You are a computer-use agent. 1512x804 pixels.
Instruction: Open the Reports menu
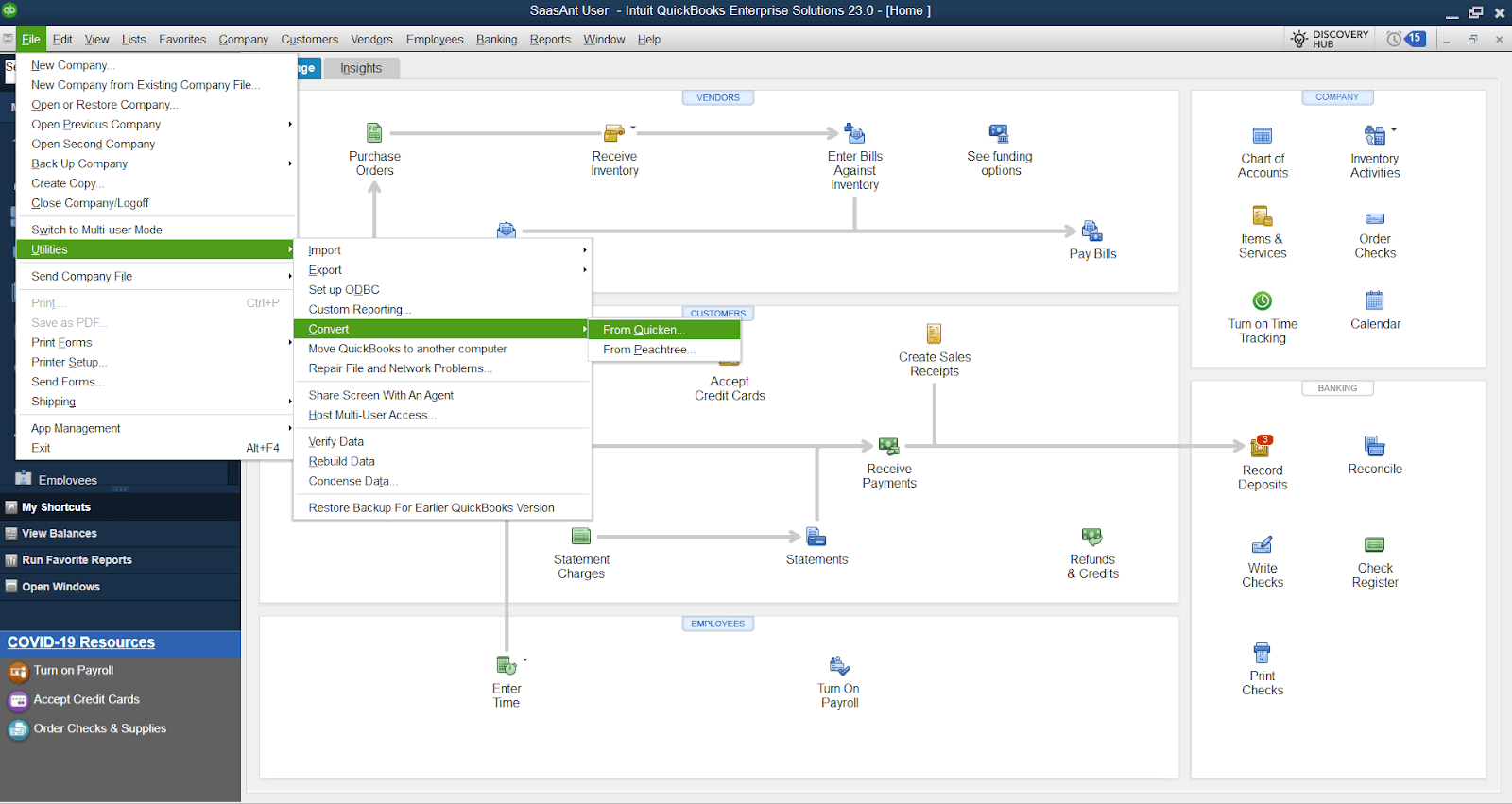[x=550, y=40]
